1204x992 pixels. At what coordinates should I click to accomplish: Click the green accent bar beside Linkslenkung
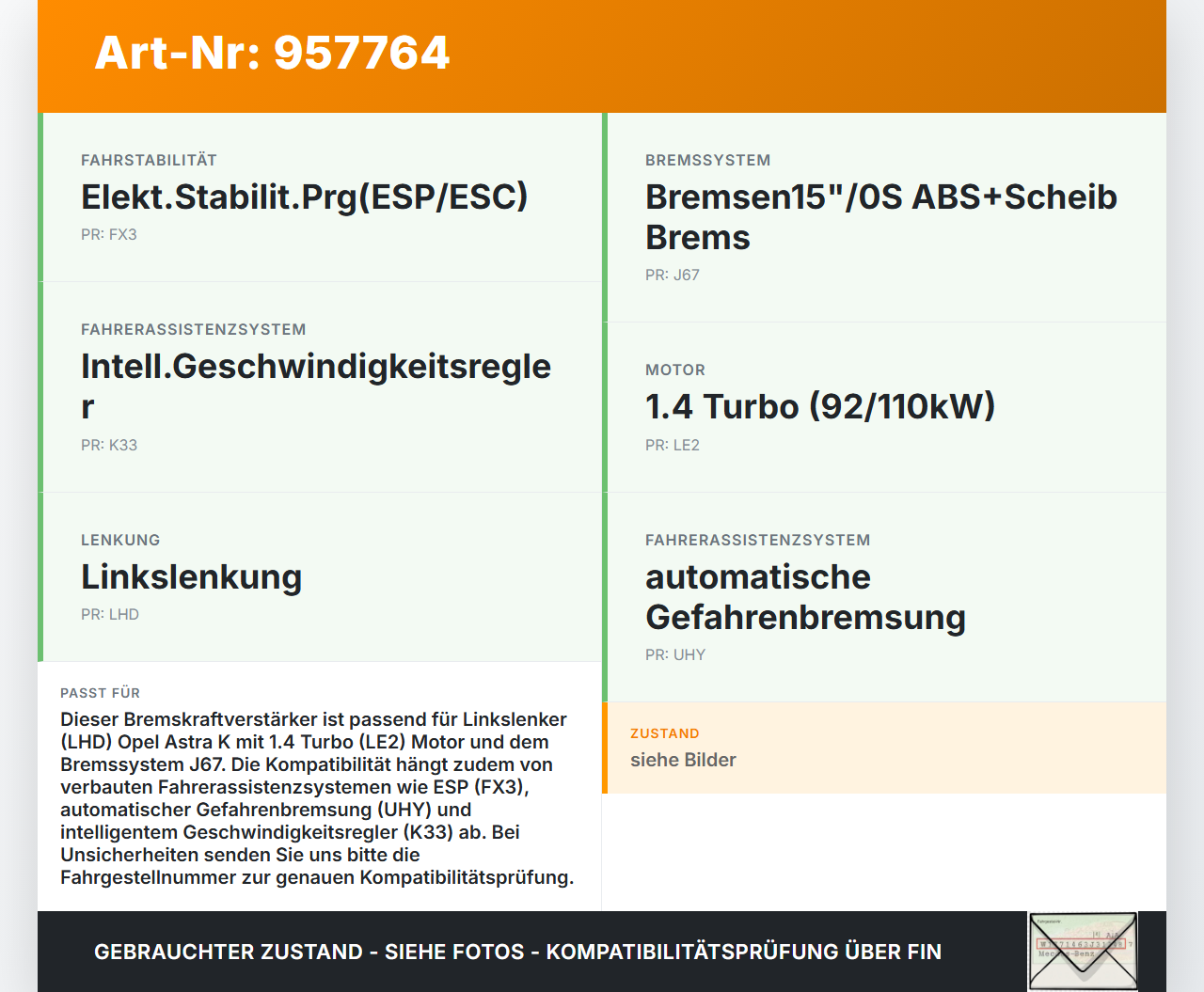[40, 576]
